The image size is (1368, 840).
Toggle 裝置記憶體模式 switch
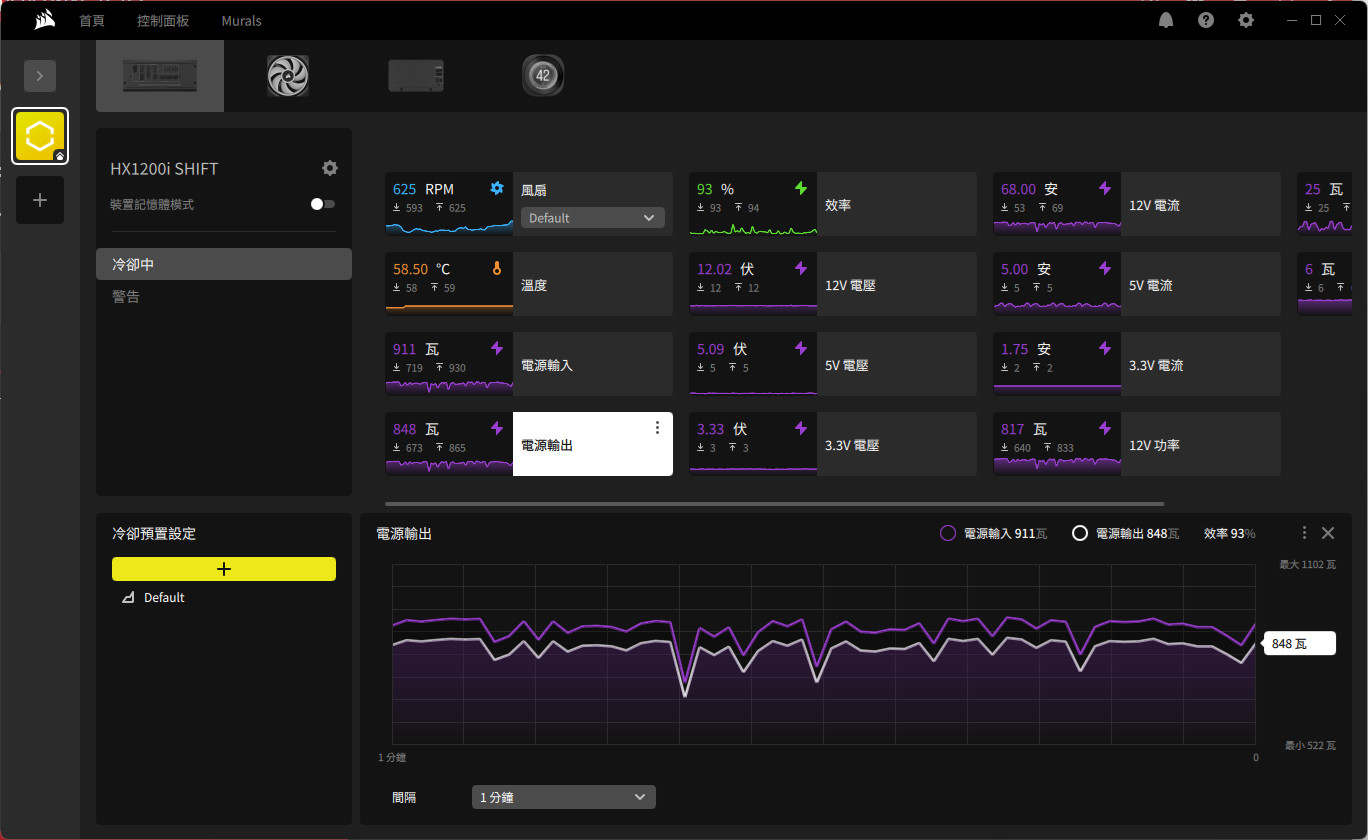(323, 204)
